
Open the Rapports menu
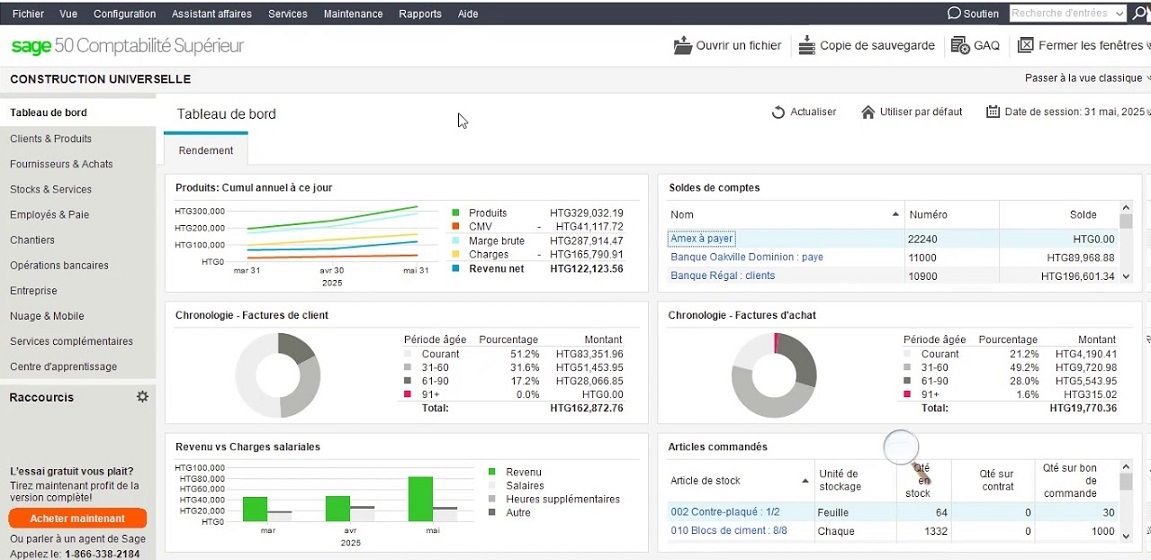click(420, 14)
